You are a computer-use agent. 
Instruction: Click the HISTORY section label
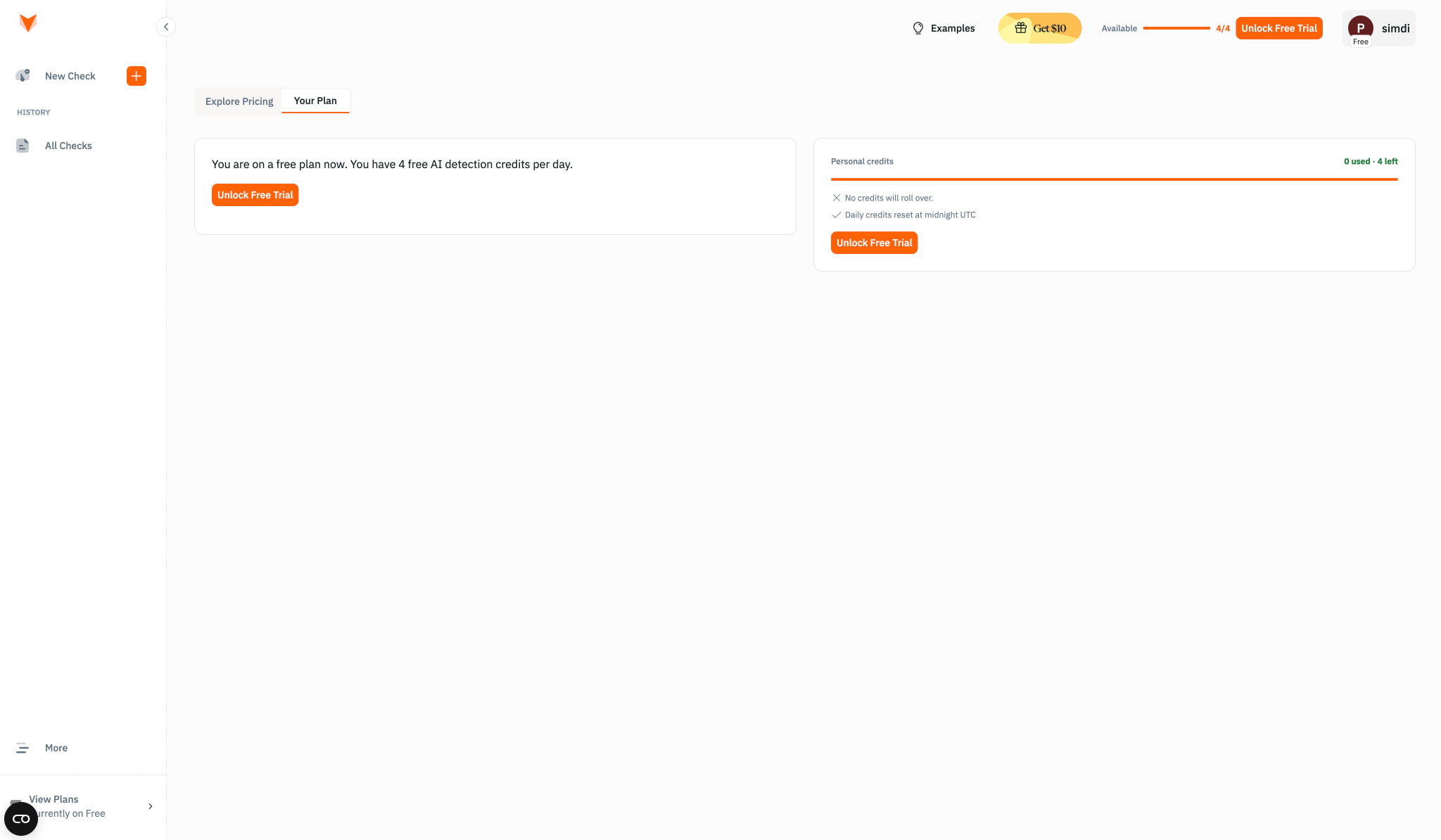tap(34, 113)
